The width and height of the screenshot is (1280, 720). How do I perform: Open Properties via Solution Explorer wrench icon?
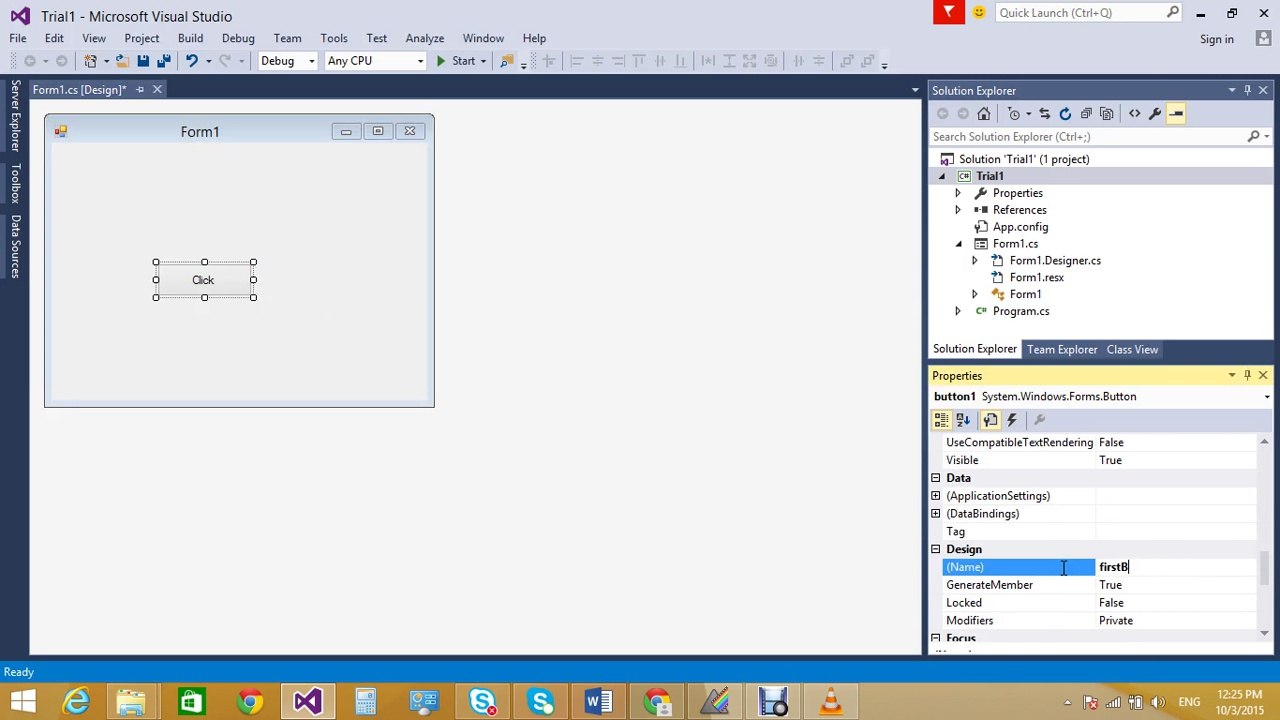(x=1155, y=114)
